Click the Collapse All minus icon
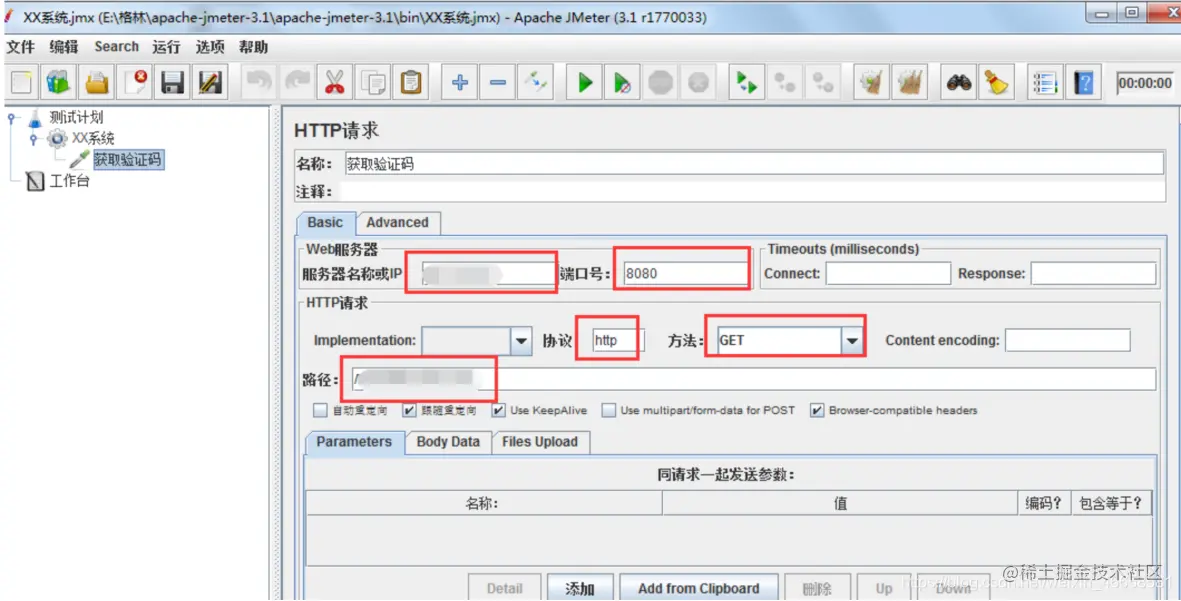This screenshot has width=1181, height=601. coord(498,82)
